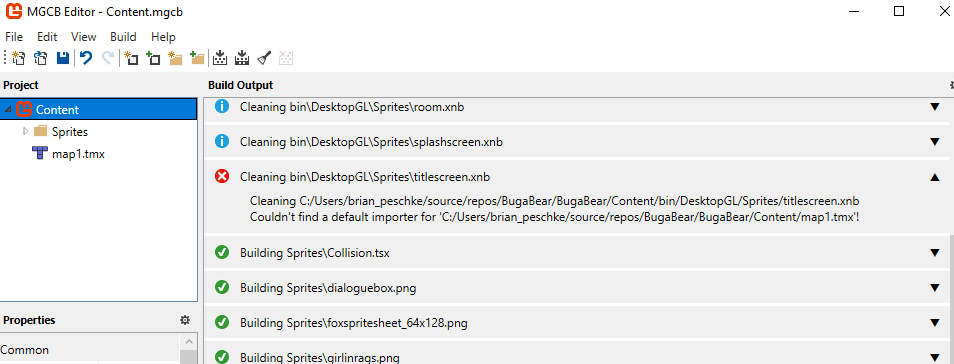Click the 'Cleaning bin\DesktopGL\Sprites\splashscreen.xnb' text

tap(371, 142)
